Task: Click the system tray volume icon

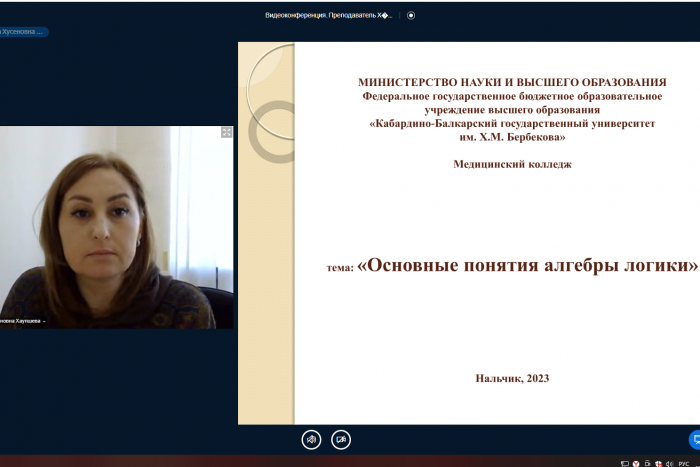Action: tap(670, 464)
